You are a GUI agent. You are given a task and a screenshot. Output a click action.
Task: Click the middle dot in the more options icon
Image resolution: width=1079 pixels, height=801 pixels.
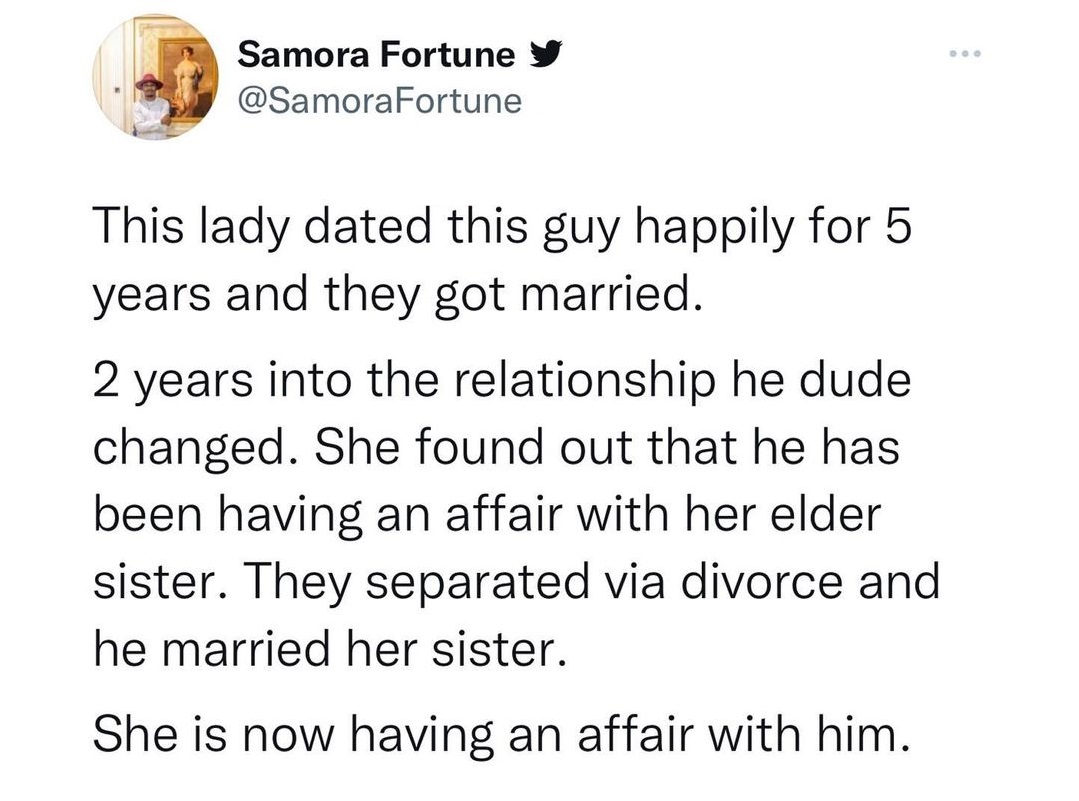click(965, 55)
